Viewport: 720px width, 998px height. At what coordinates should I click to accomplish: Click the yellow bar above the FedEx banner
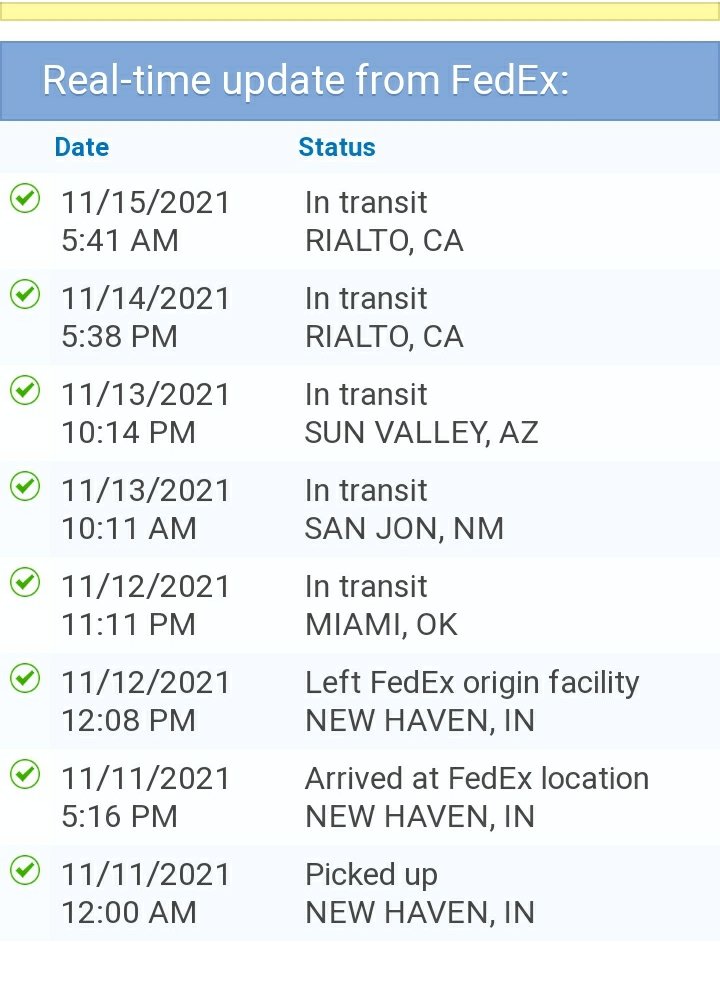[x=360, y=11]
